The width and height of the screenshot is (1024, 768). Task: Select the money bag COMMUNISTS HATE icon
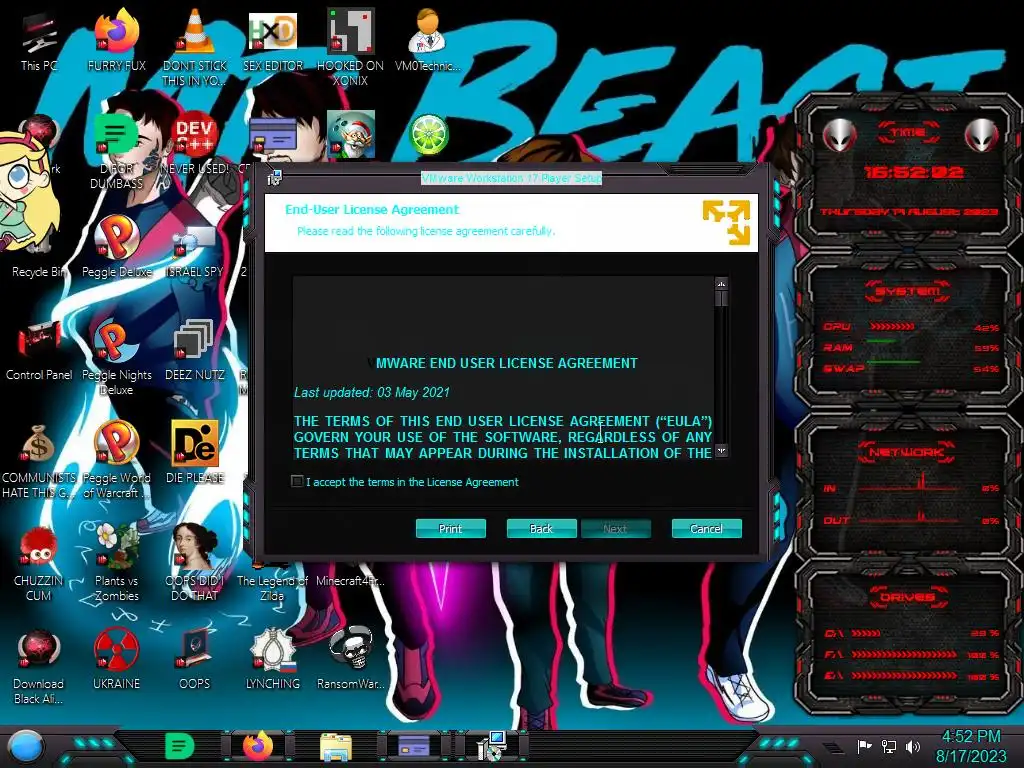coord(39,462)
